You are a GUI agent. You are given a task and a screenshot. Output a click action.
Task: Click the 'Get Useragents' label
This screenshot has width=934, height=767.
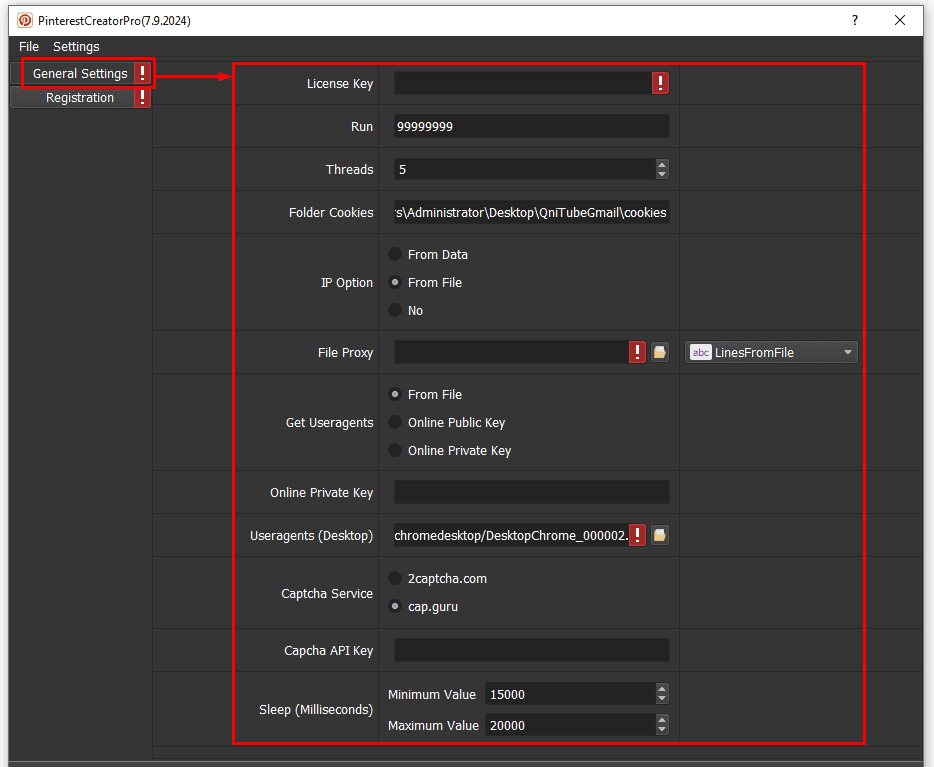329,422
